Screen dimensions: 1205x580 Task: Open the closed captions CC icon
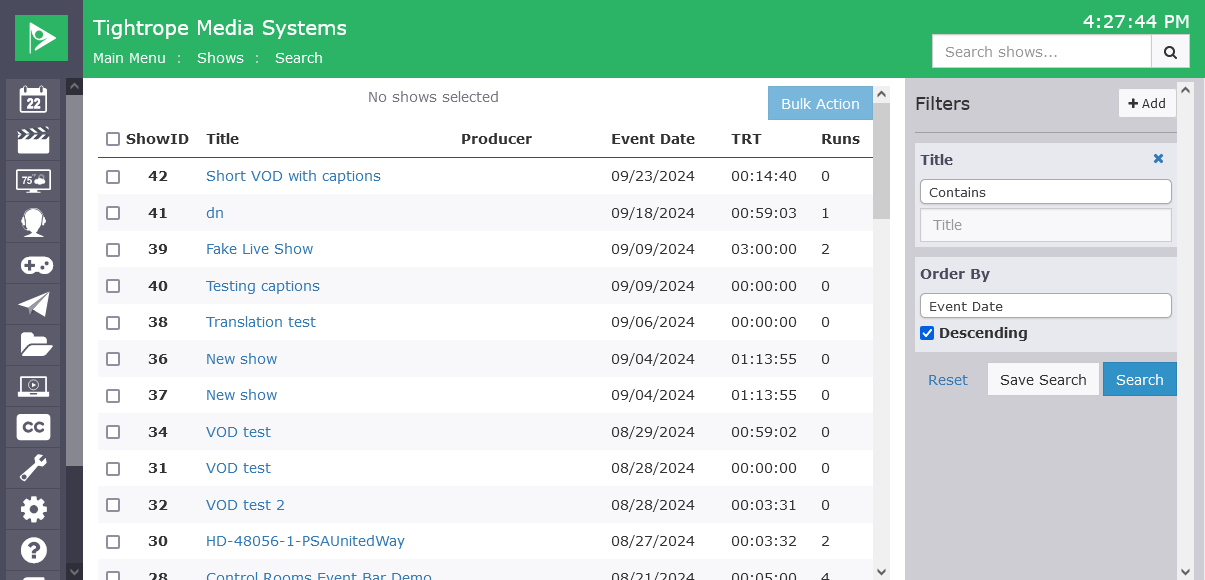[x=33, y=427]
